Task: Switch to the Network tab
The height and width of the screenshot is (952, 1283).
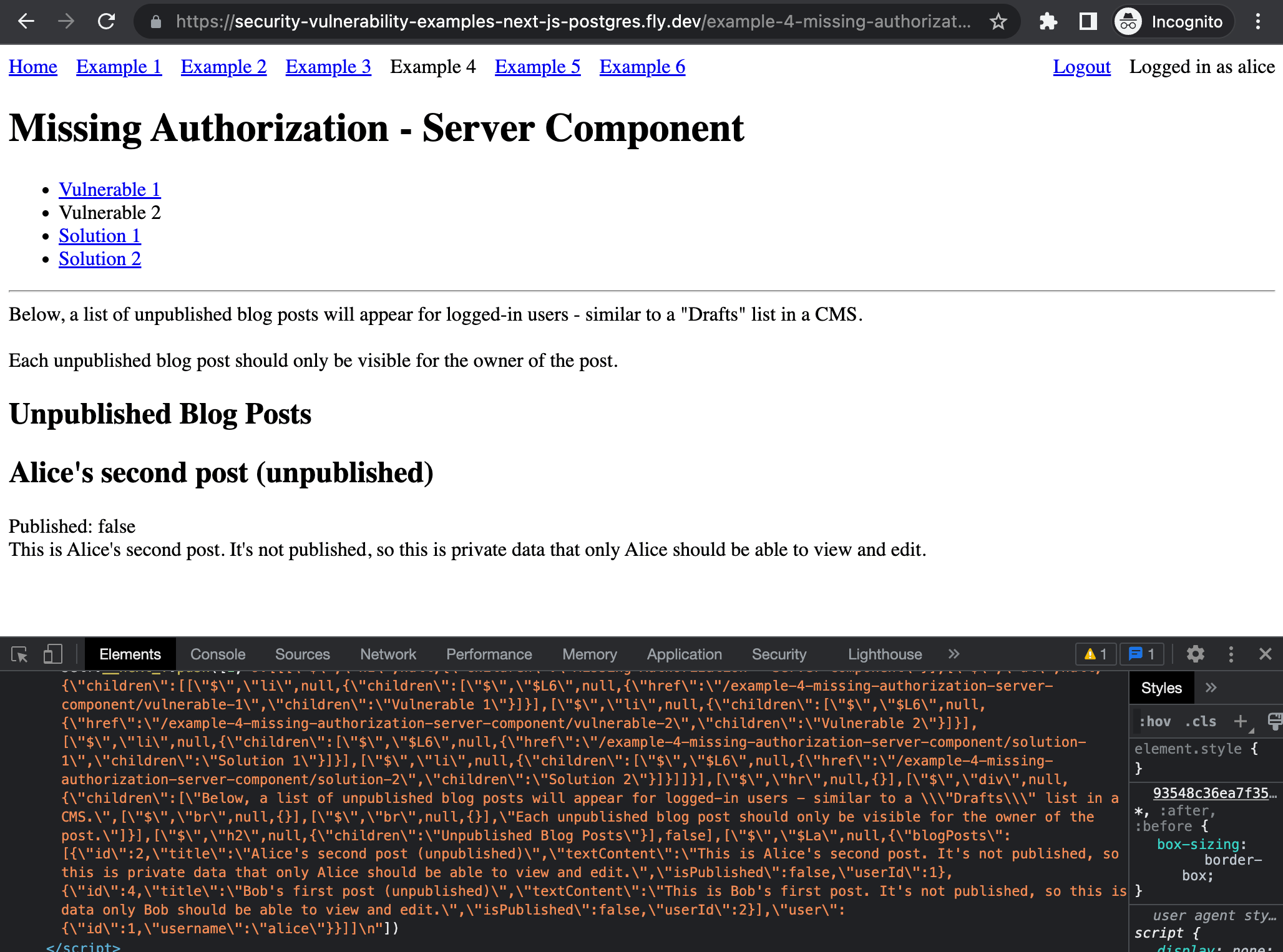Action: [x=388, y=654]
